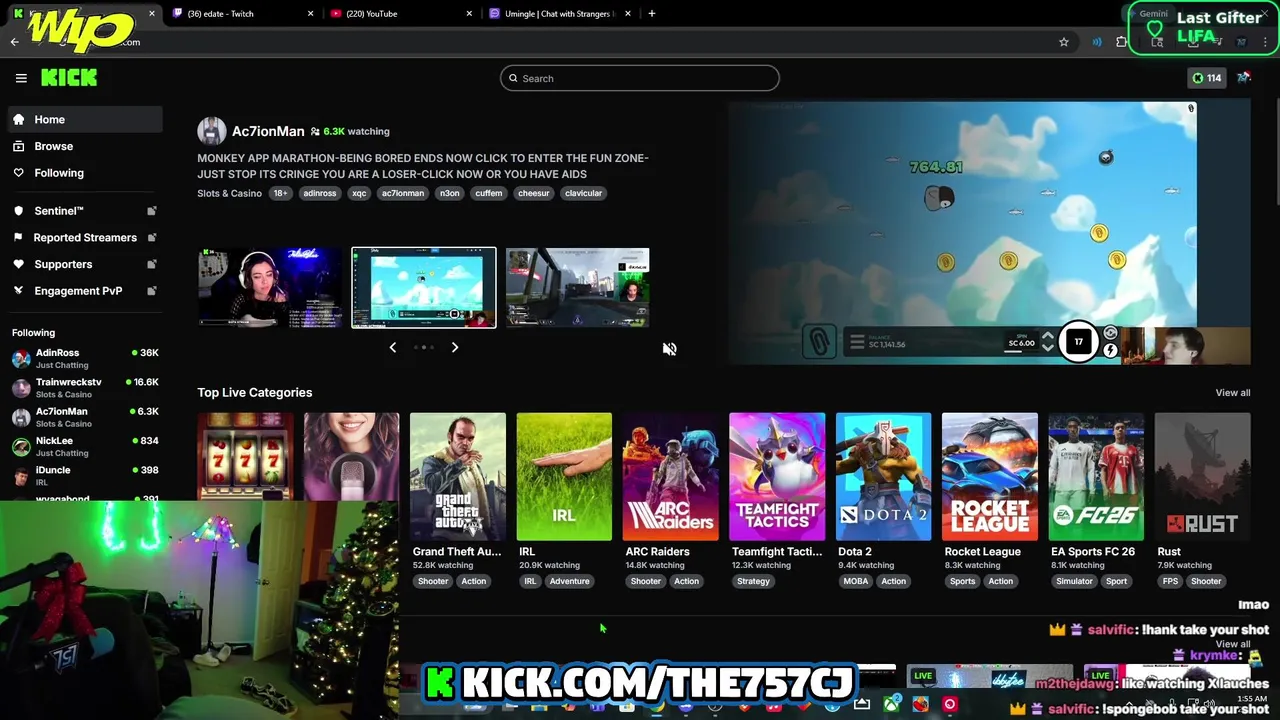Switch to the edate - Twitch browser tab
Image resolution: width=1280 pixels, height=720 pixels.
click(x=245, y=14)
